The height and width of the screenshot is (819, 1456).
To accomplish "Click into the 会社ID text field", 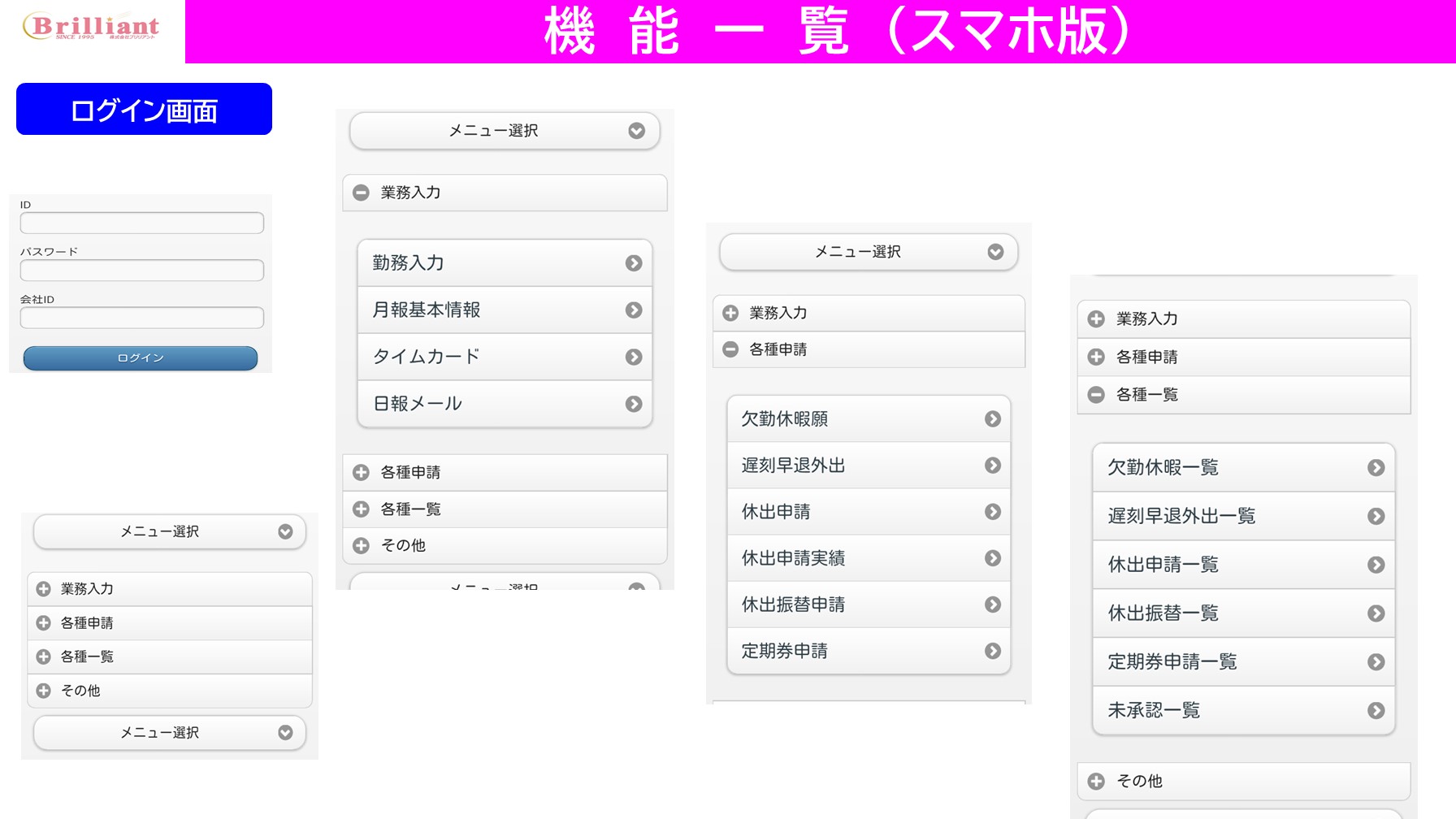I will pos(142,318).
